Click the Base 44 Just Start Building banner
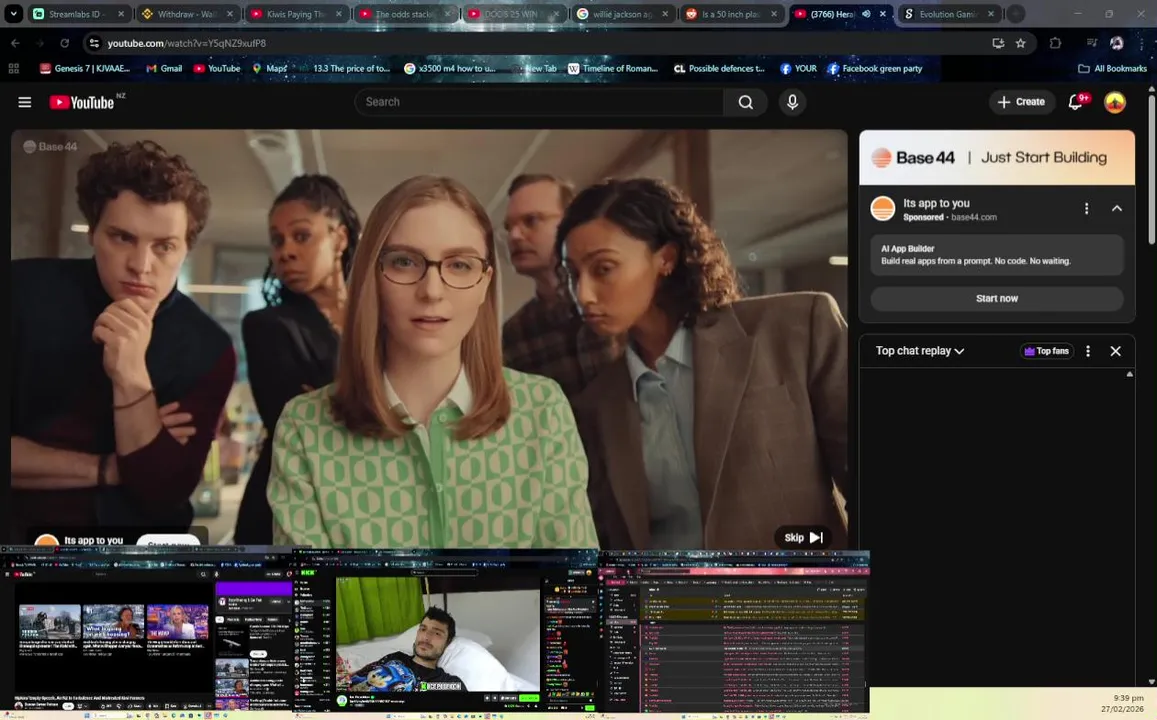1157x720 pixels. (997, 157)
